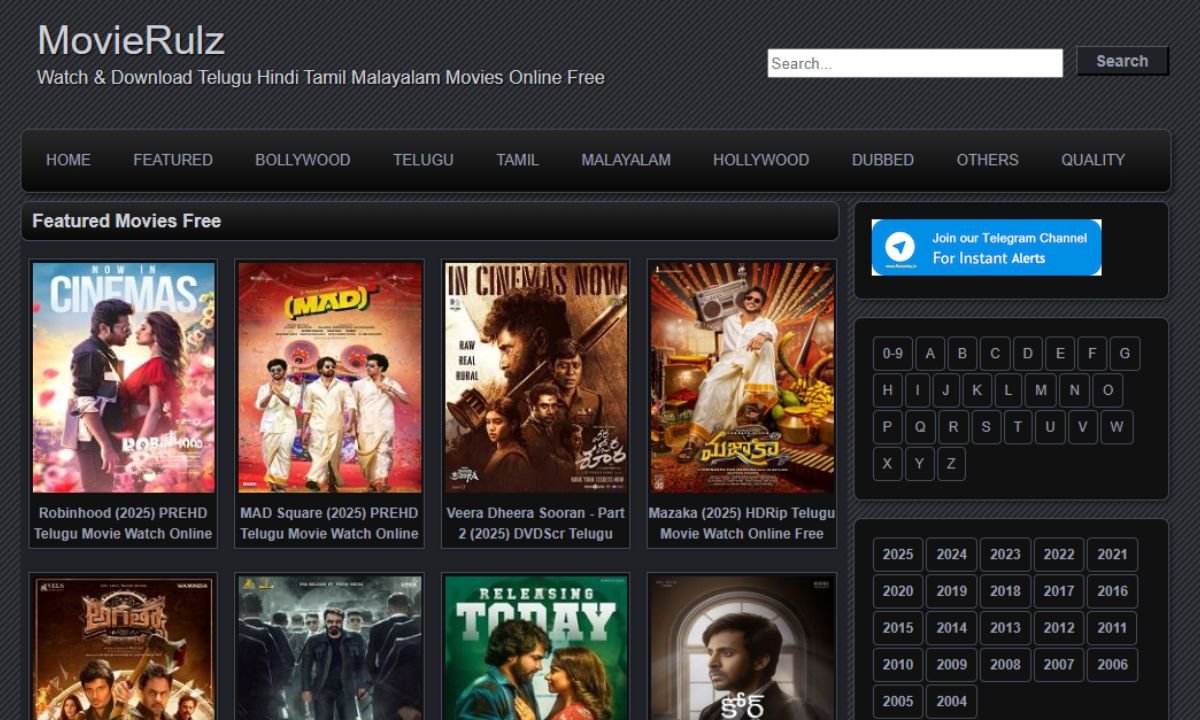
Task: Open the MAD Square movie poster
Action: pos(329,377)
